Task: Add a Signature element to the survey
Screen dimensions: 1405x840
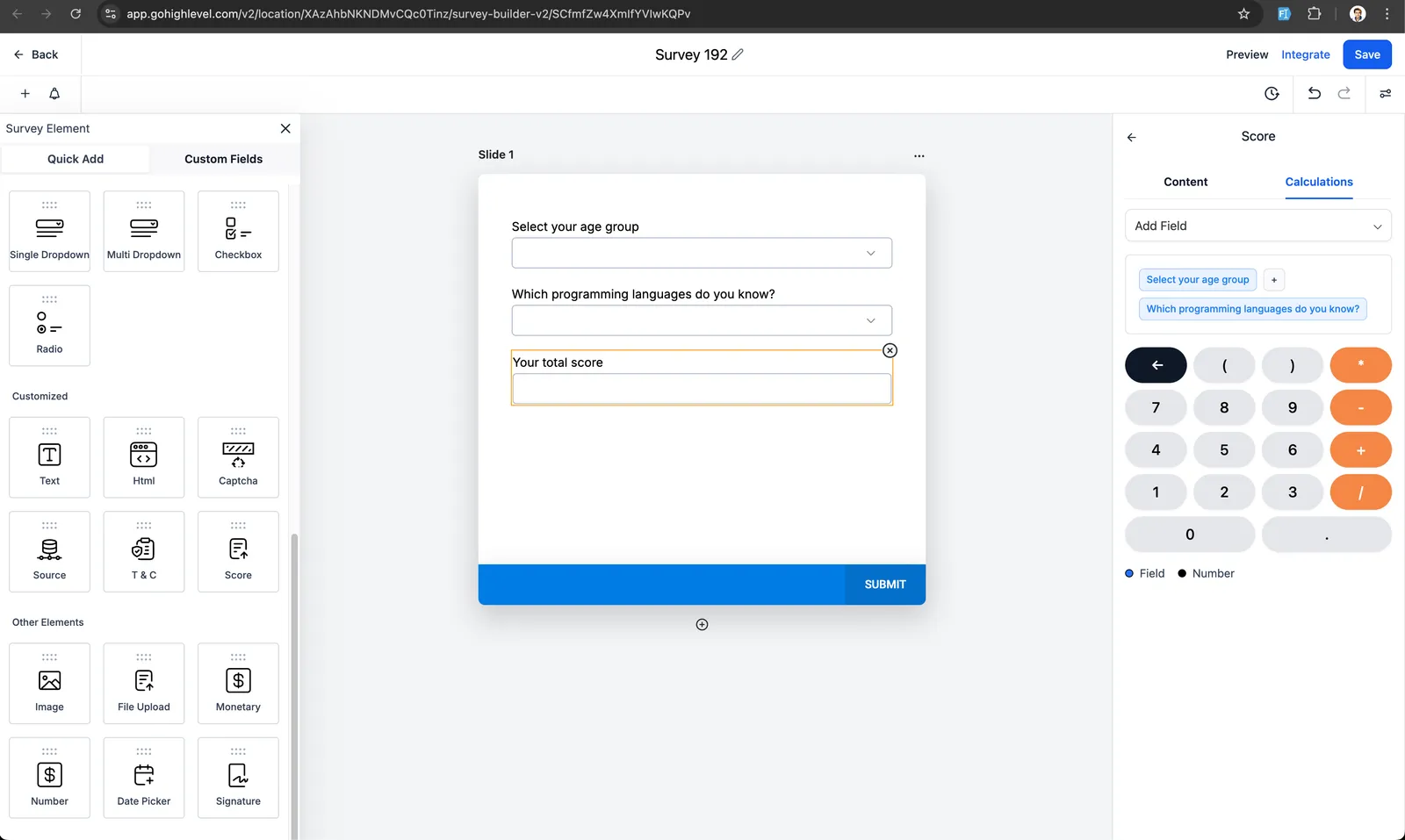Action: pos(238,778)
